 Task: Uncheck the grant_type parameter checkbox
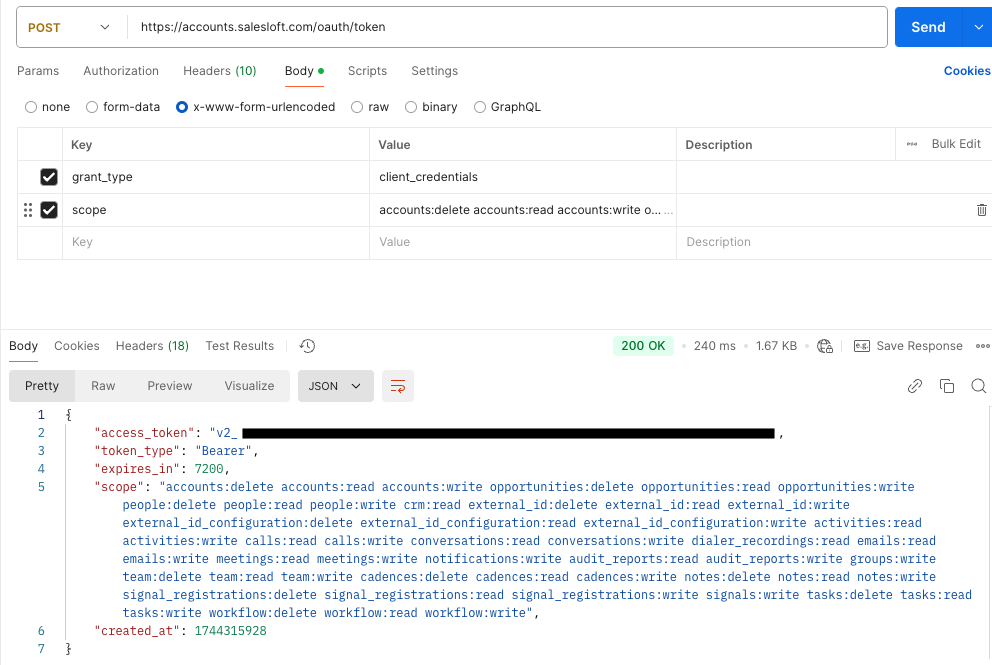pos(49,177)
